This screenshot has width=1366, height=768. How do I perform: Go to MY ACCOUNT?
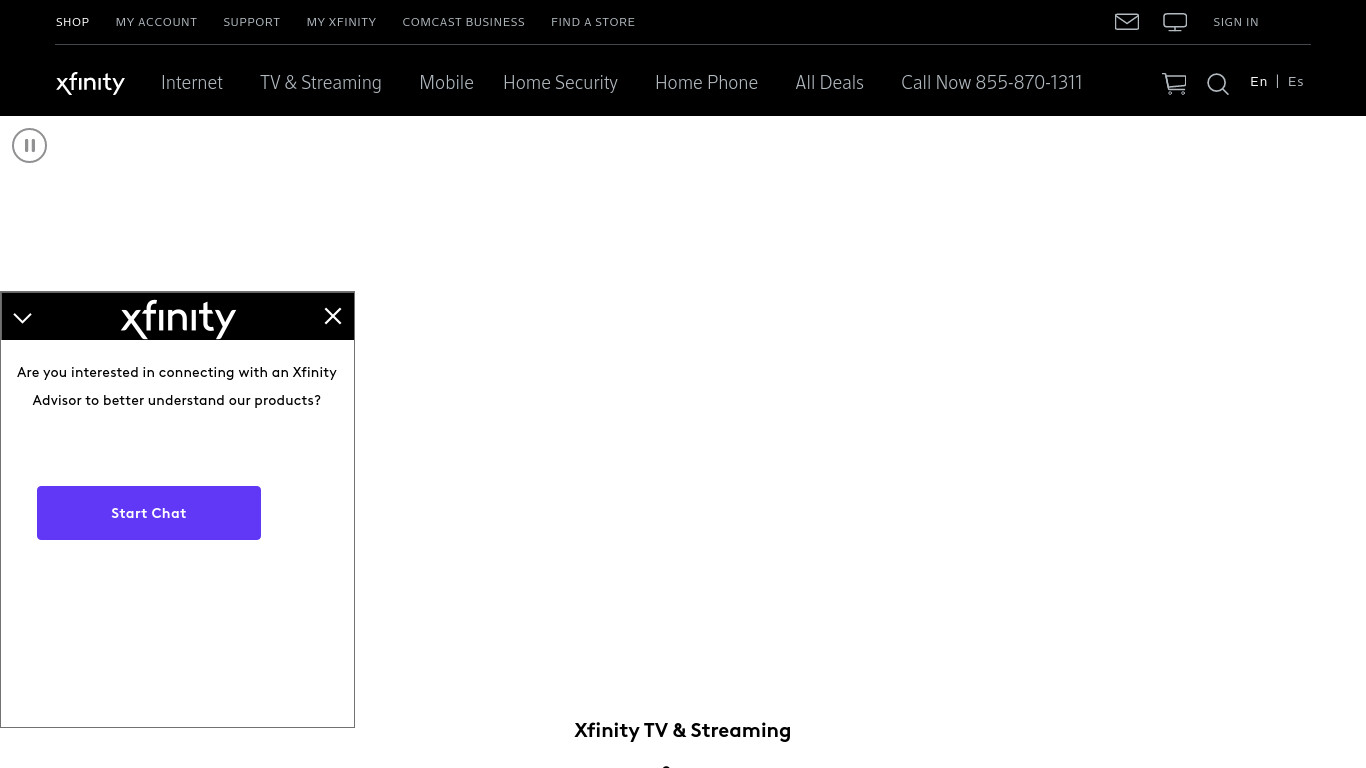pyautogui.click(x=156, y=22)
